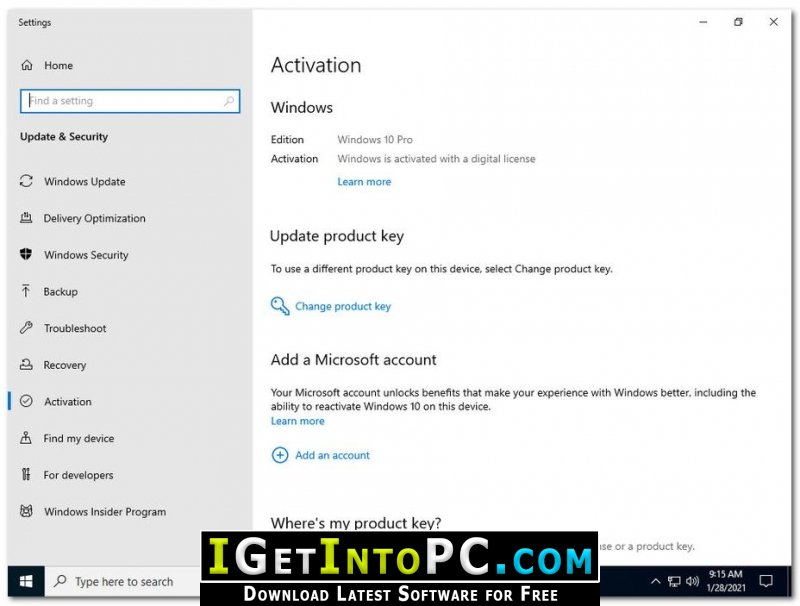
Task: Click the For developers tools icon
Action: pos(26,474)
